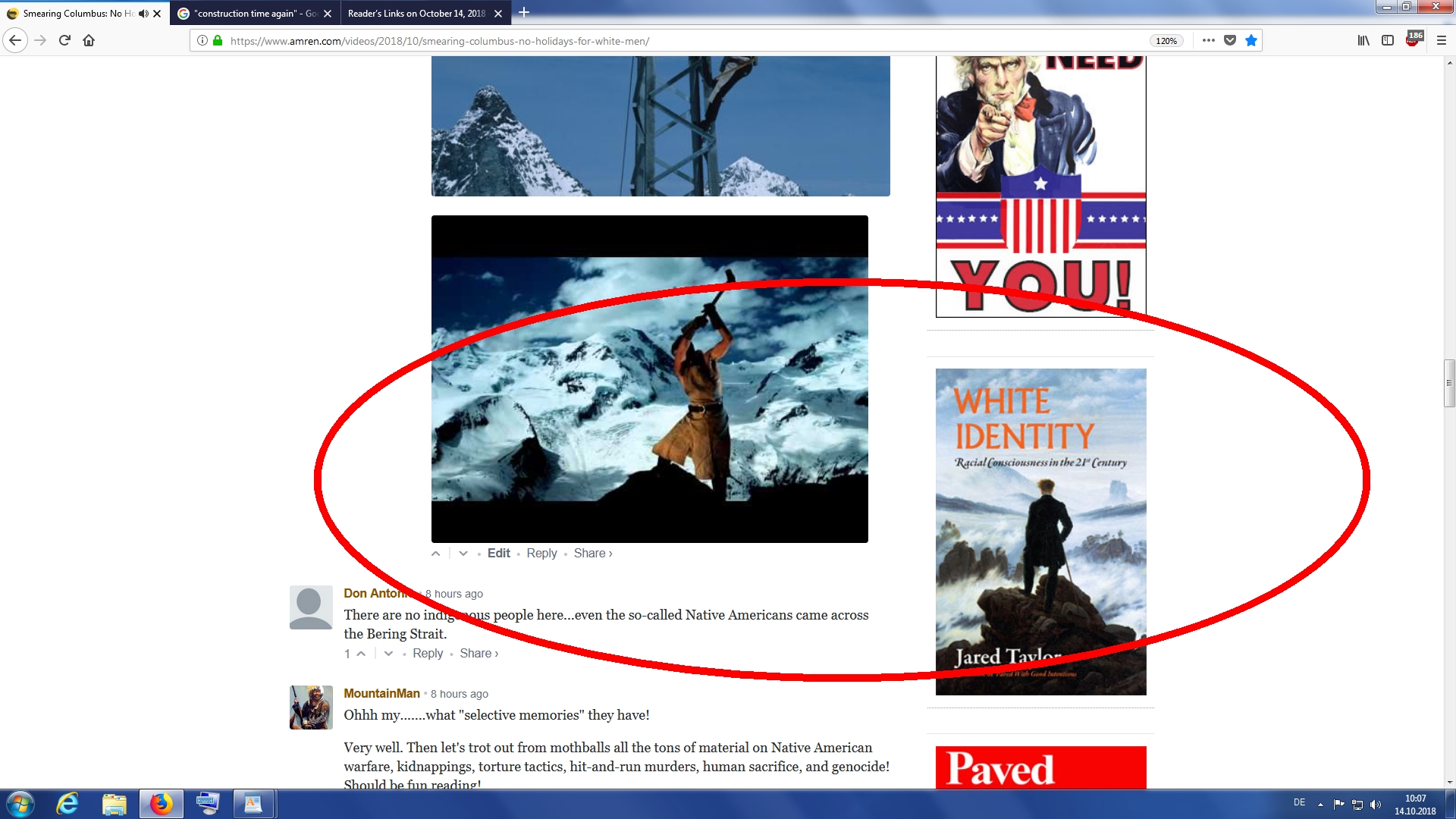1456x819 pixels.
Task: Click the scrollbar down arrow
Action: (1449, 783)
